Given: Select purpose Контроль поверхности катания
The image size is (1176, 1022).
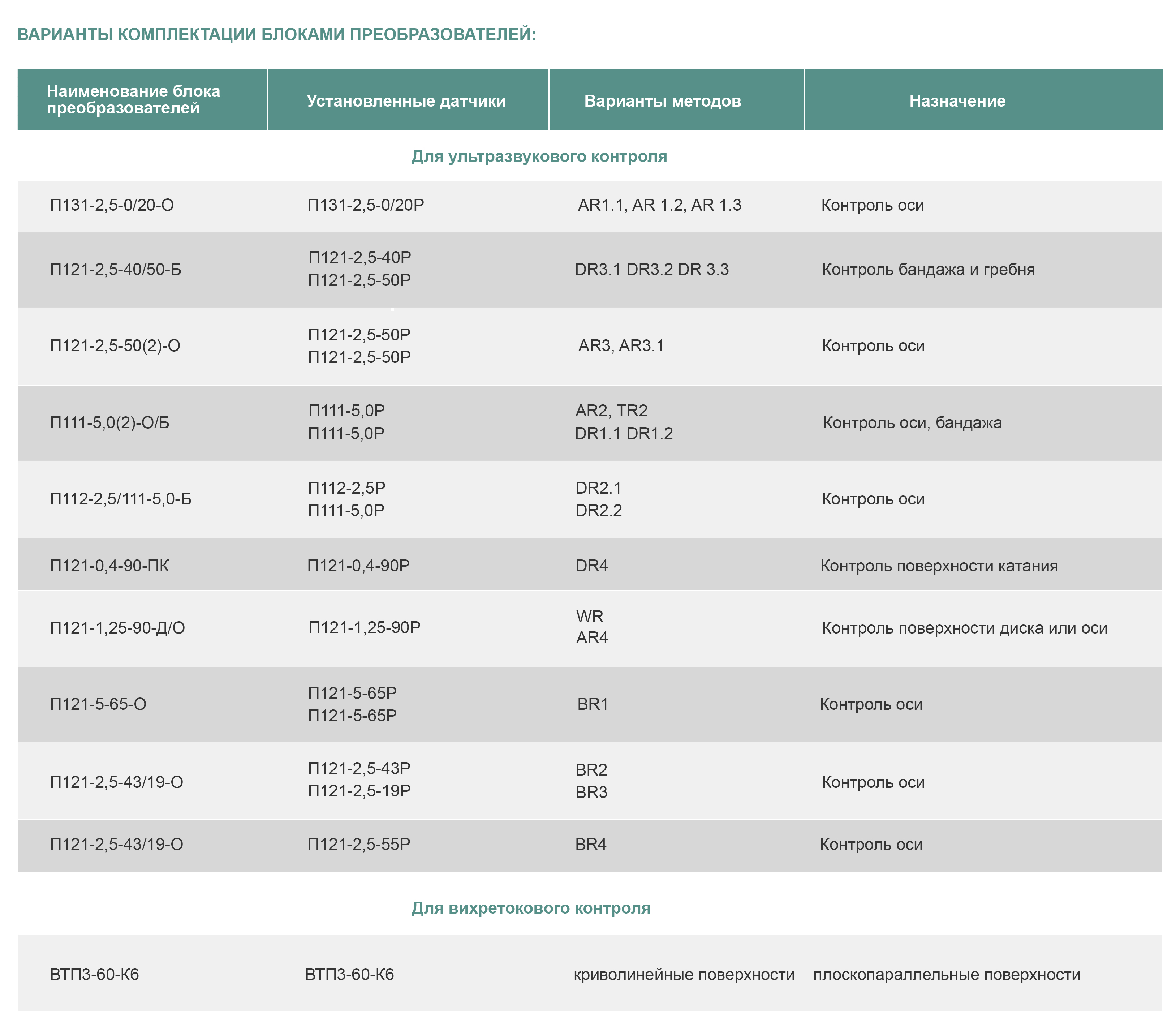Looking at the screenshot, I should 939,566.
